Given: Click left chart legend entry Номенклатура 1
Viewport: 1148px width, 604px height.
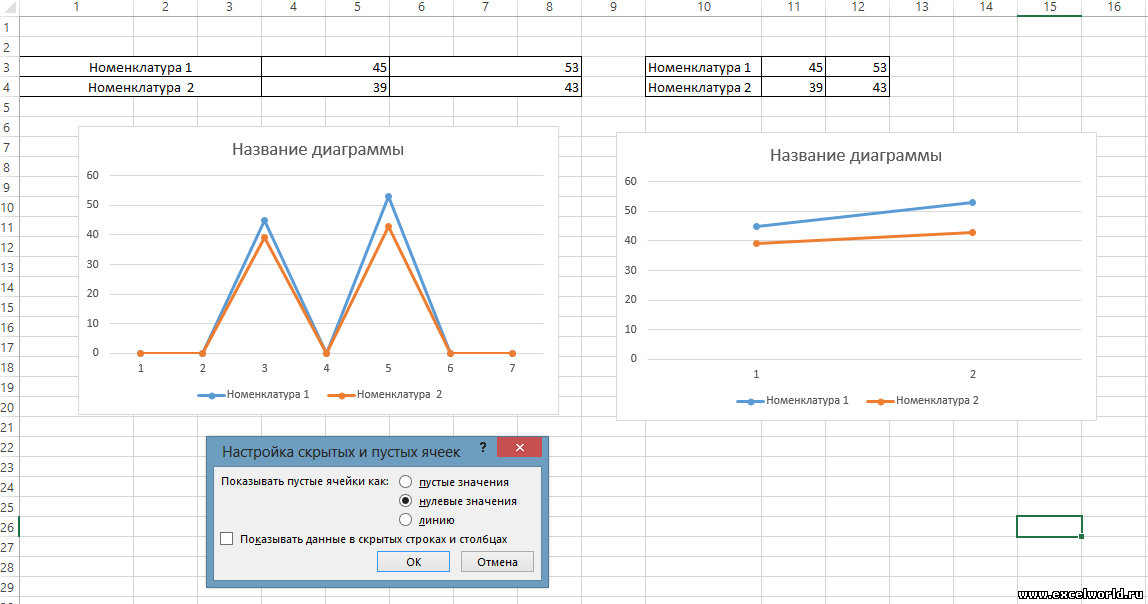Looking at the screenshot, I should tap(253, 395).
